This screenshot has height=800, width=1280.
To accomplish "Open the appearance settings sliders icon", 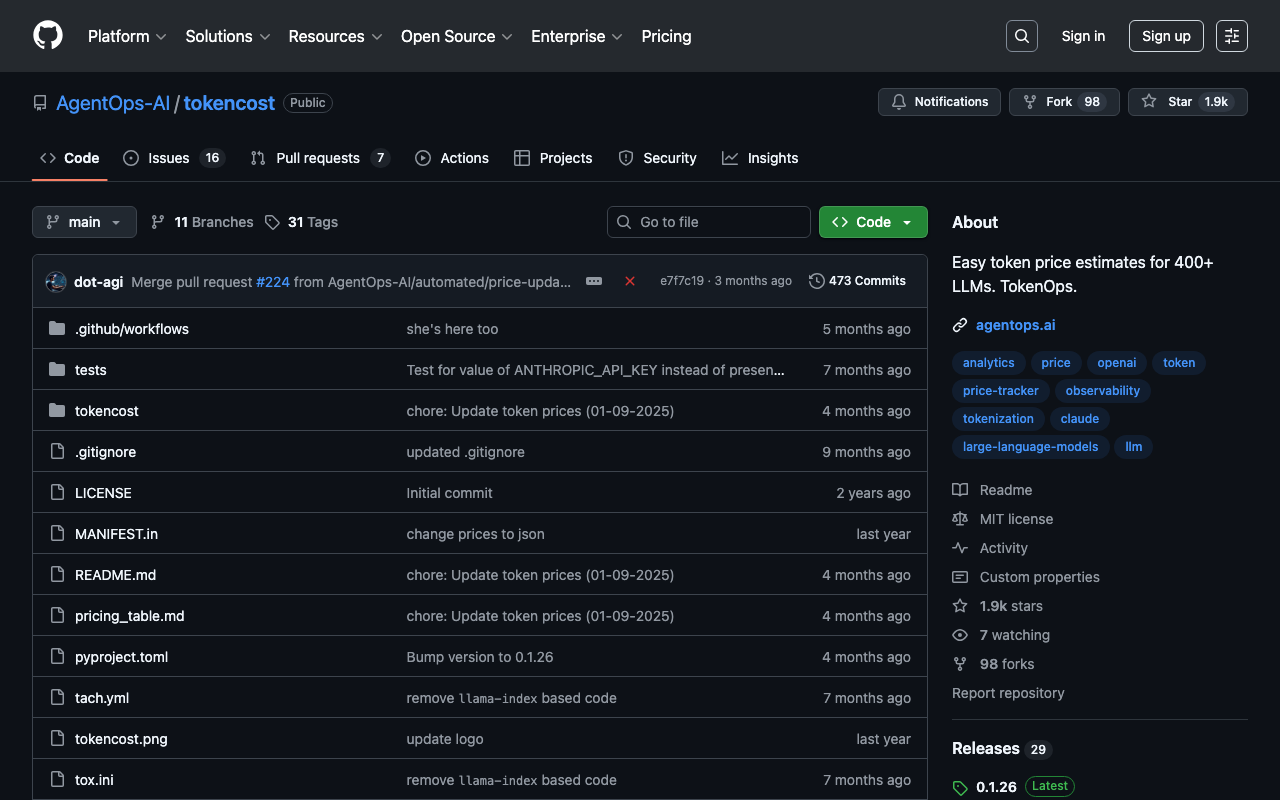I will coord(1231,36).
